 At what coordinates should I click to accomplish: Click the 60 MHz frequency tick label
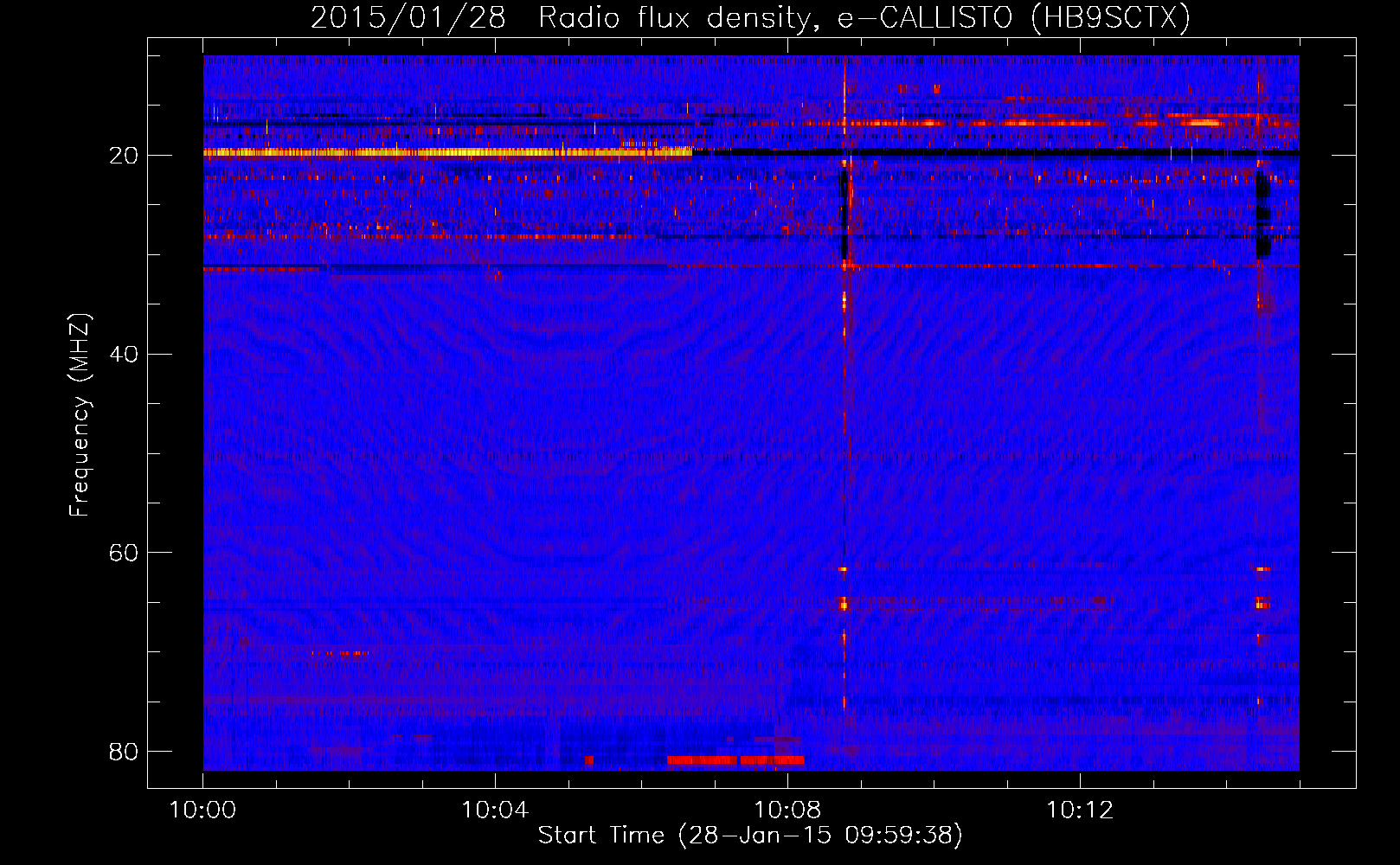[x=124, y=553]
